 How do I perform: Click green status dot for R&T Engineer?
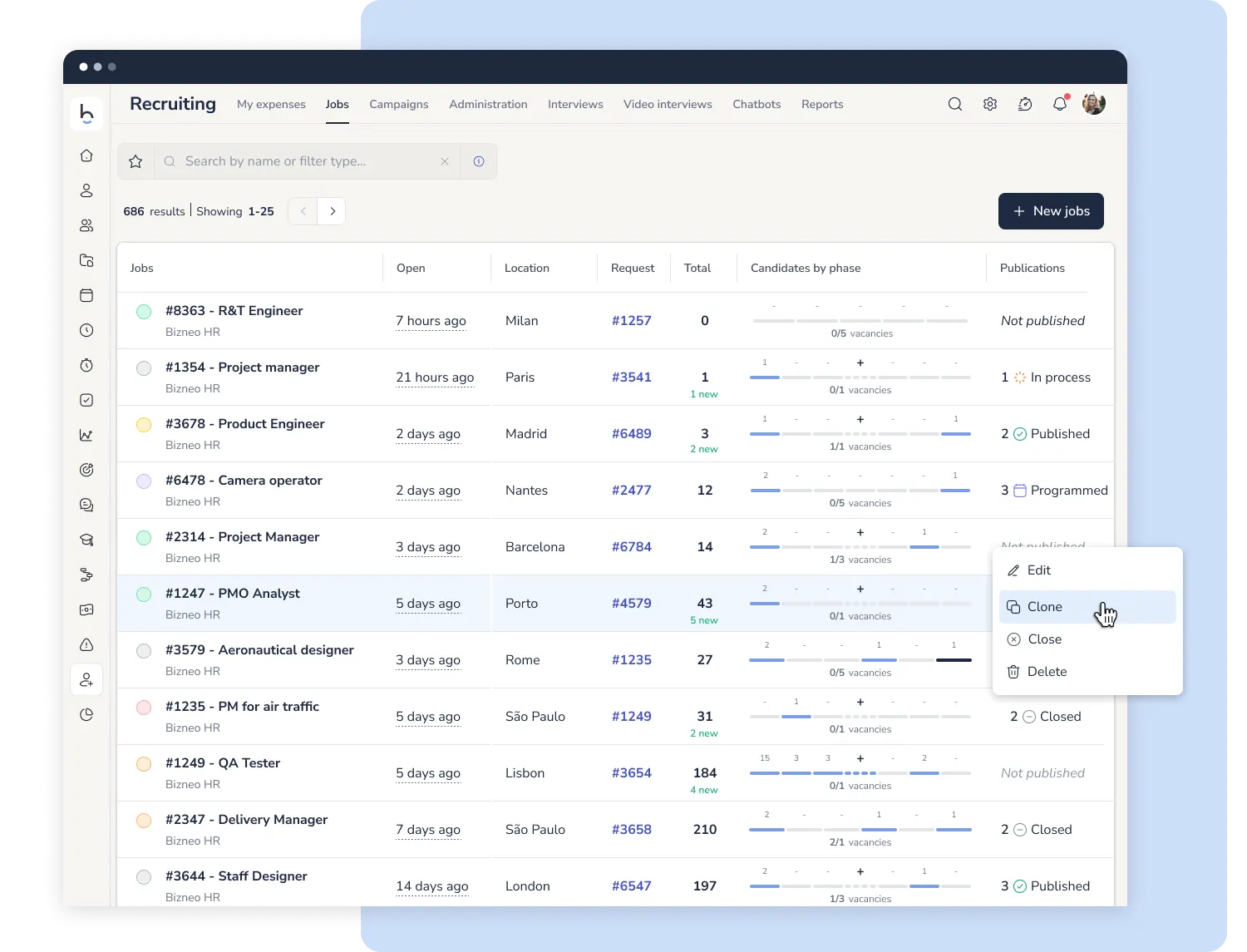(144, 312)
